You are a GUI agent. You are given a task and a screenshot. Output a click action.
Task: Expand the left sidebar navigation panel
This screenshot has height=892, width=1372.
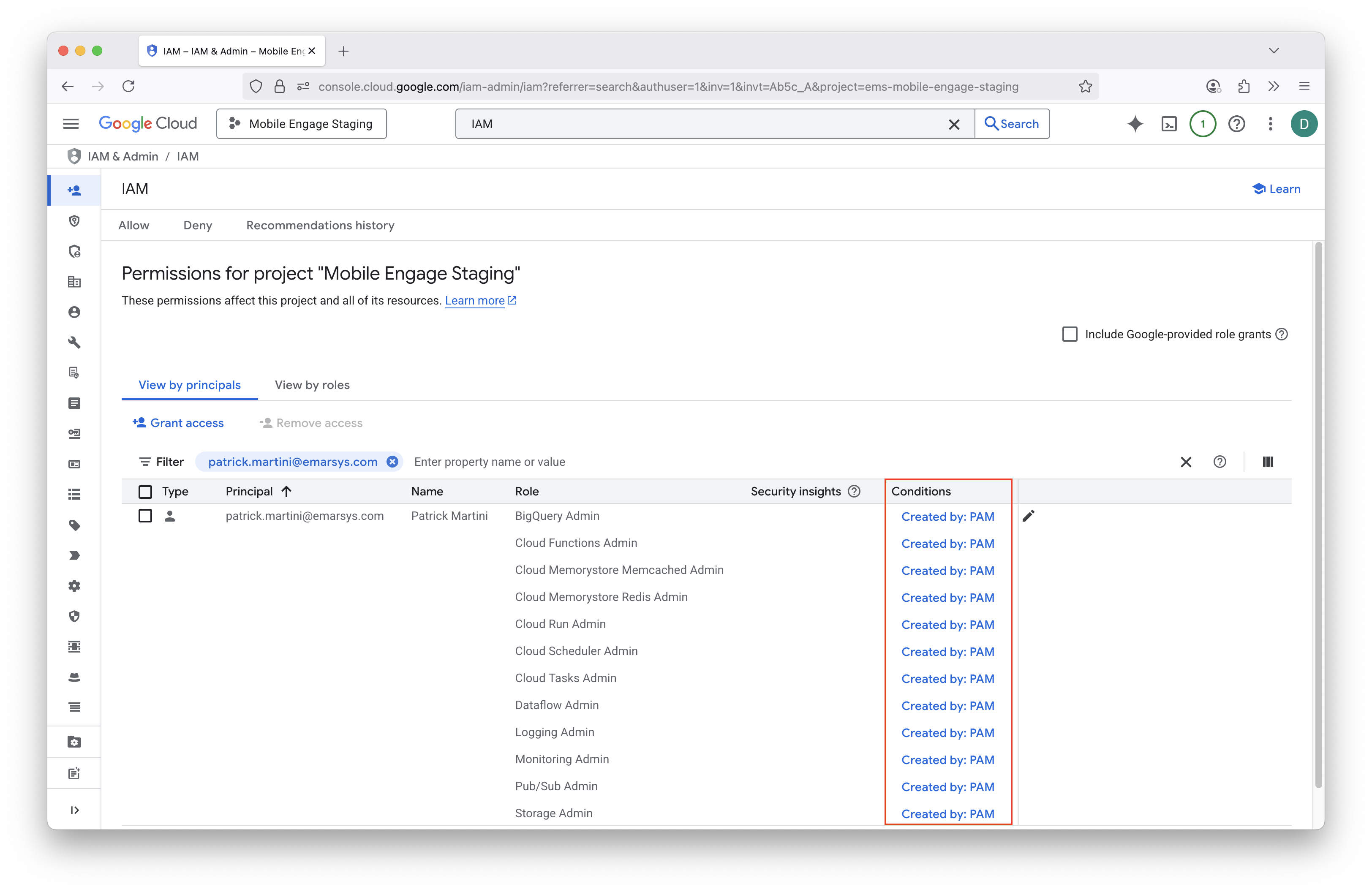click(x=74, y=810)
